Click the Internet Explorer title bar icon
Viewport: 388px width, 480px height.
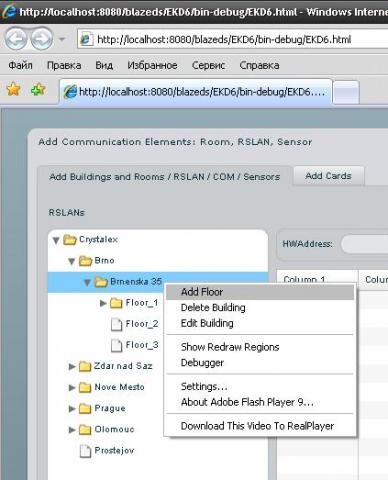(8, 12)
